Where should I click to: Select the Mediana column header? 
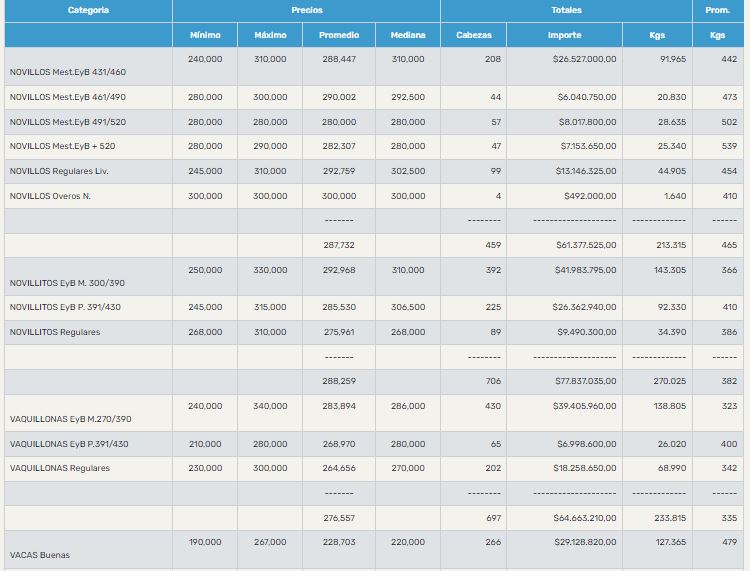(x=407, y=35)
